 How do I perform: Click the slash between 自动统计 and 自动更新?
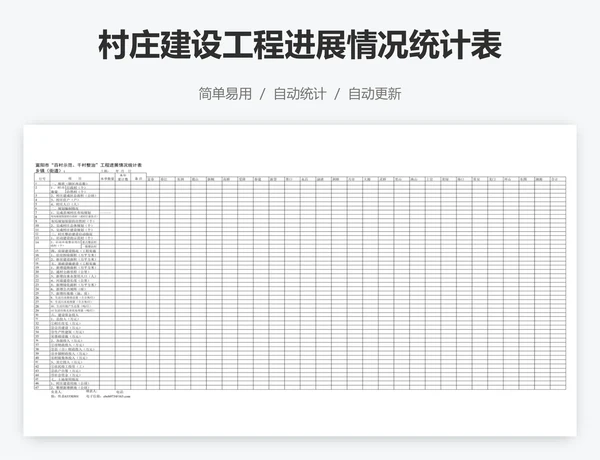coord(337,94)
